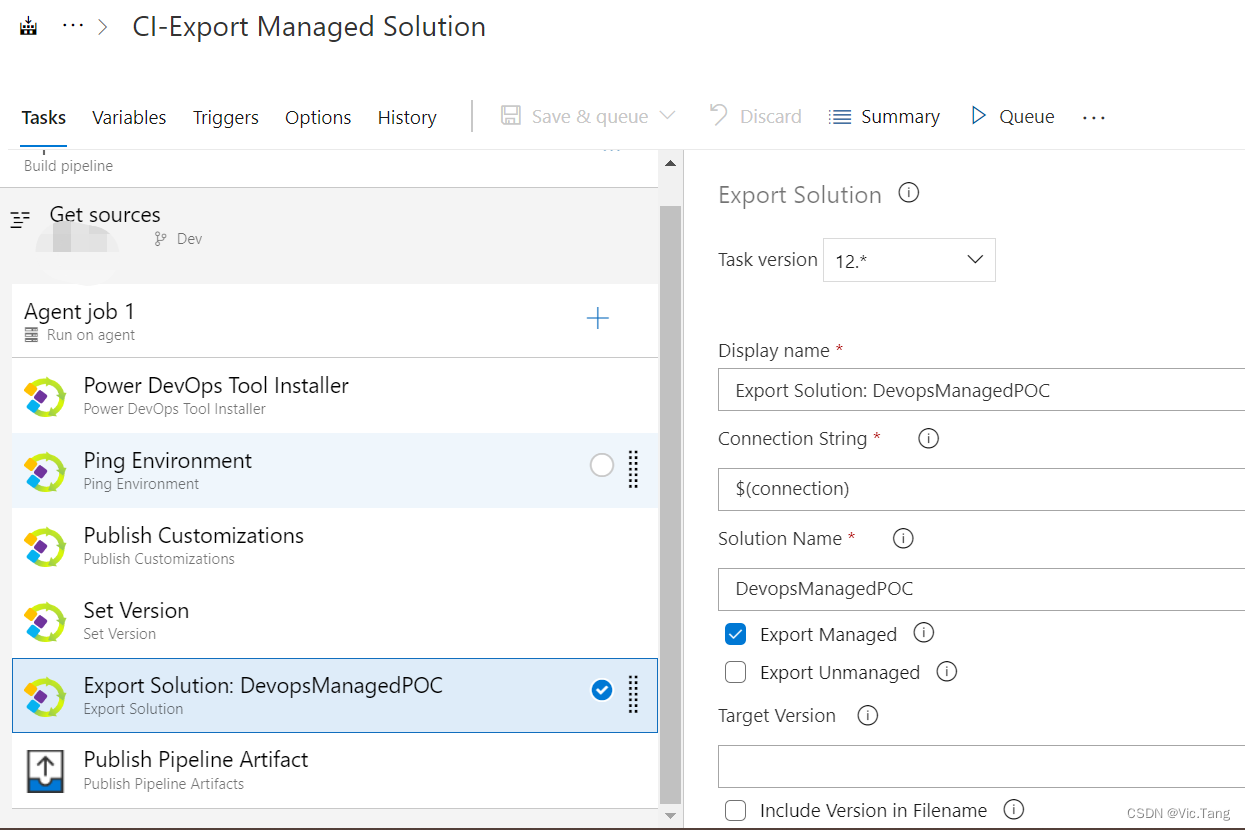This screenshot has height=830, width=1245.
Task: View the pipeline Summary
Action: (x=897, y=116)
